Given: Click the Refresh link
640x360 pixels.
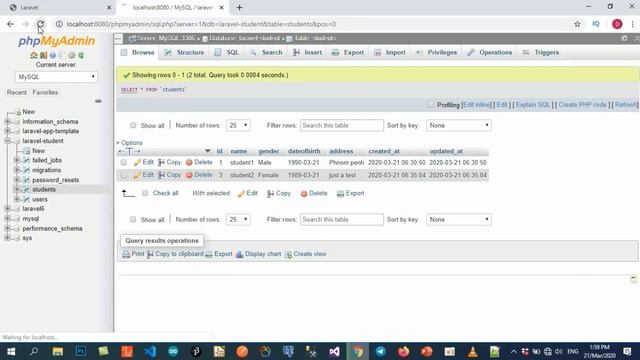Looking at the screenshot, I should [625, 104].
